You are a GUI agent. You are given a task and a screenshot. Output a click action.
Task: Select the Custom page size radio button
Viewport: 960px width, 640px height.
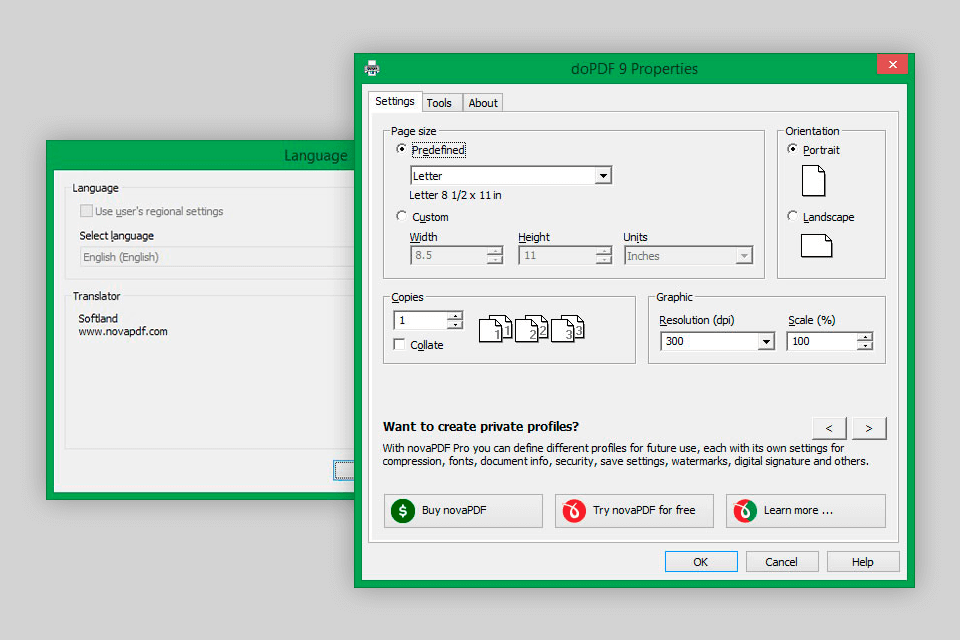402,217
